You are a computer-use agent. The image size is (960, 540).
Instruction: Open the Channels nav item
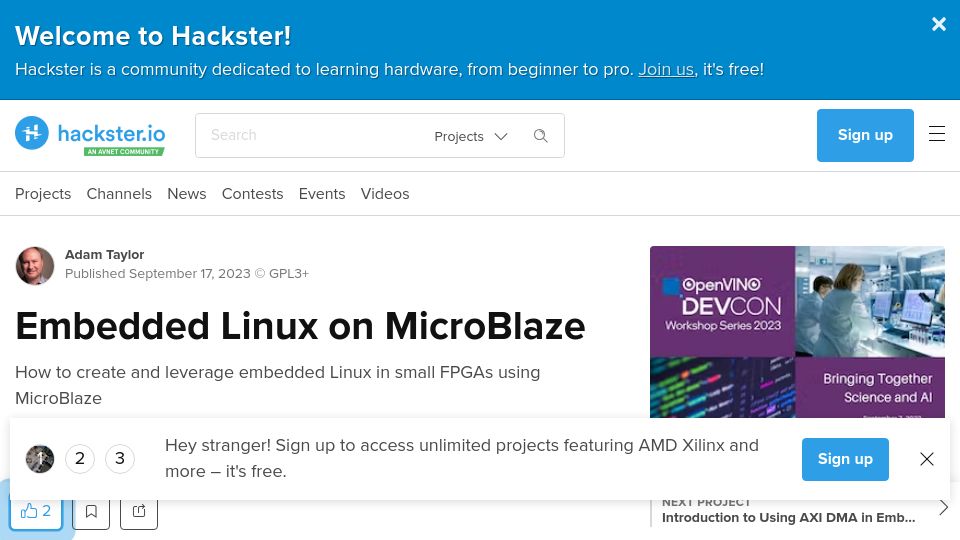point(119,193)
